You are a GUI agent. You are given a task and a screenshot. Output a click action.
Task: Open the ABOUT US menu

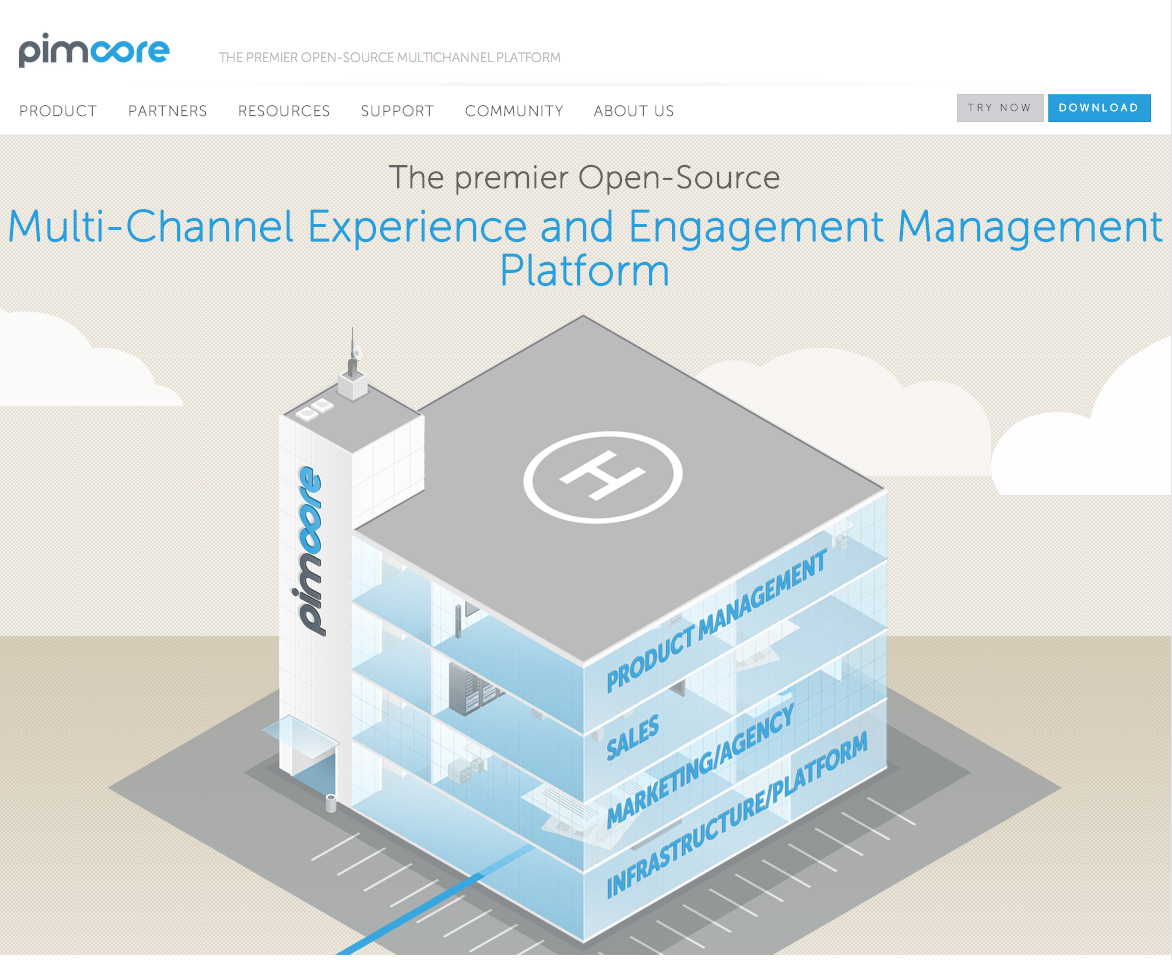(634, 111)
